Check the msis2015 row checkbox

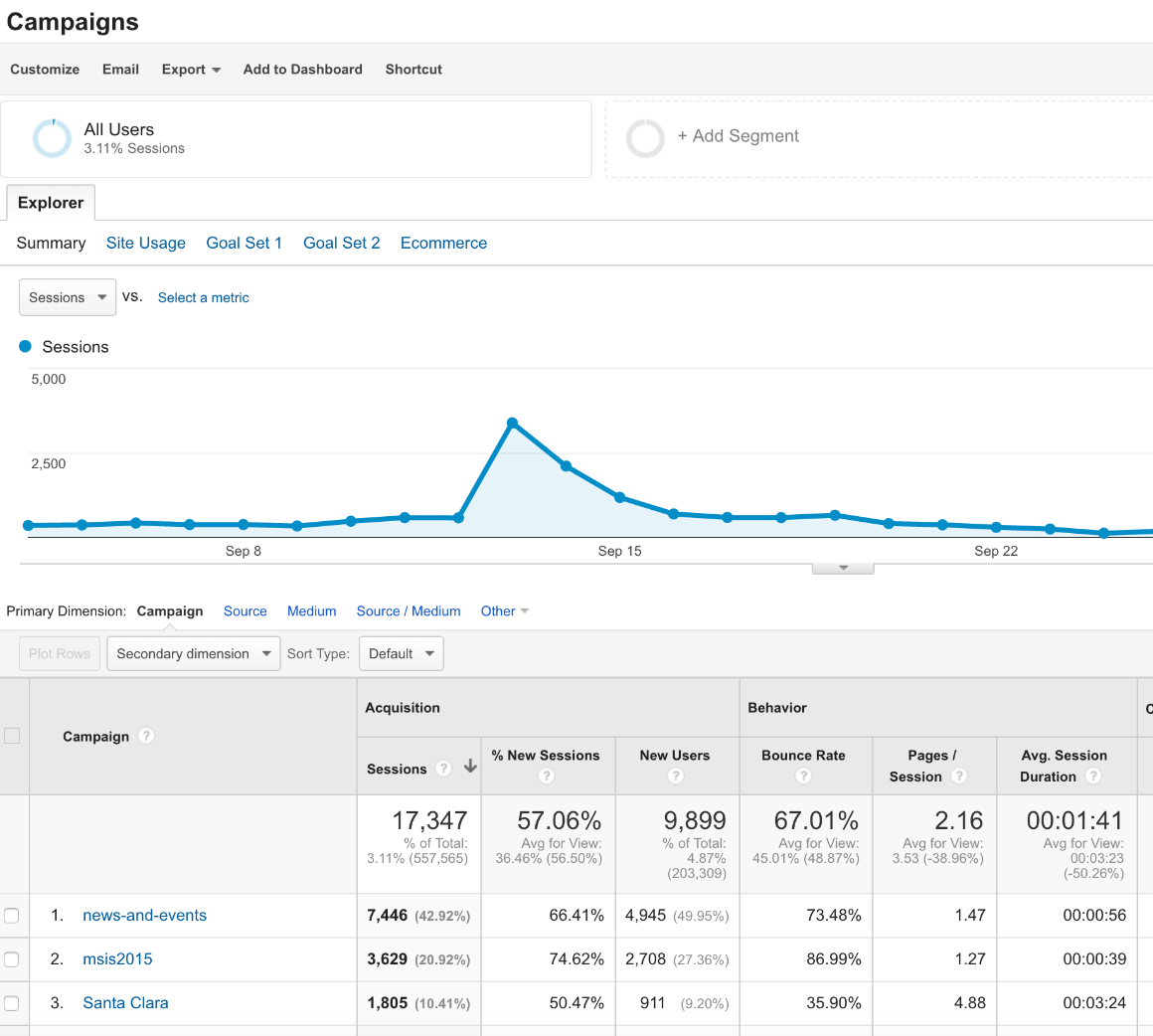[x=12, y=959]
